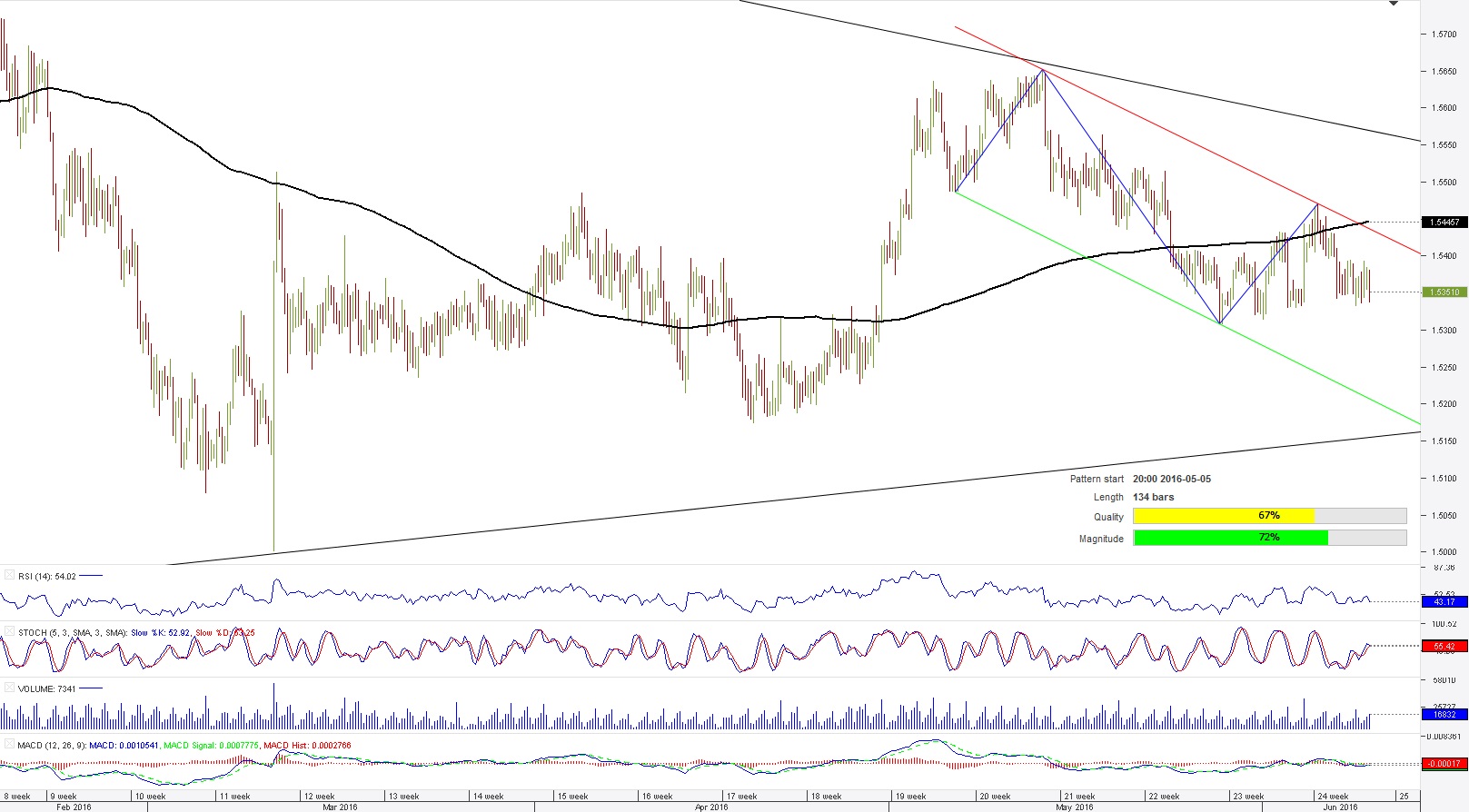Close the STOCH indicator panel
1469x812 pixels.
(x=9, y=631)
